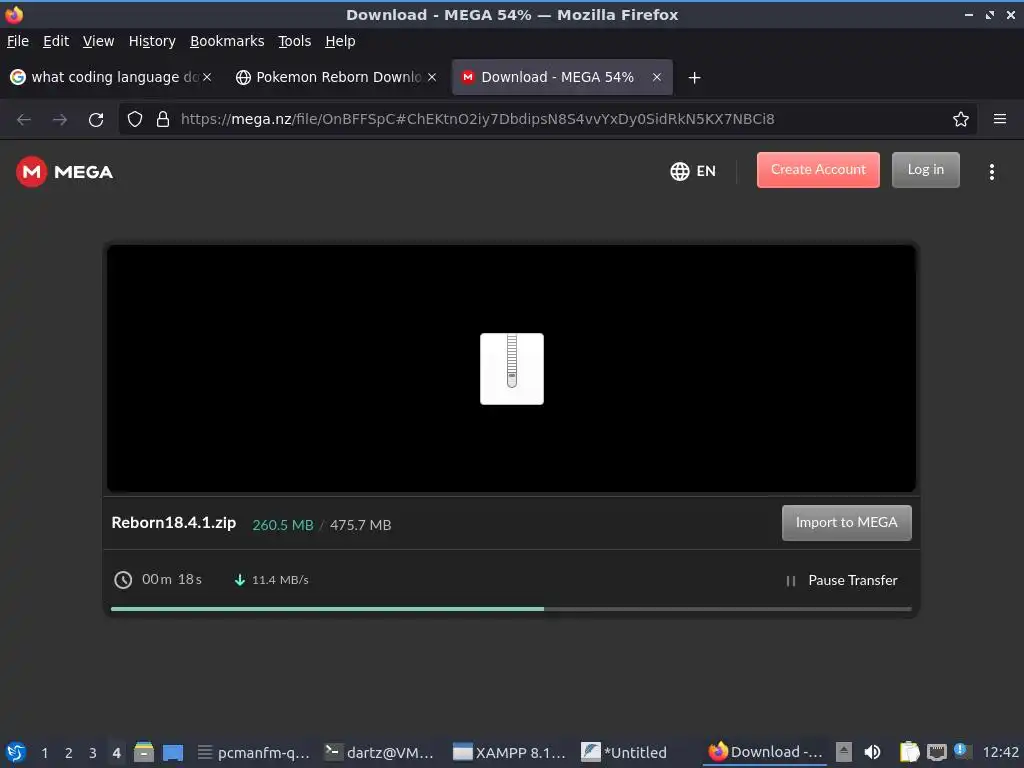Click the download progress bar
Viewport: 1024px width, 768px height.
511,609
